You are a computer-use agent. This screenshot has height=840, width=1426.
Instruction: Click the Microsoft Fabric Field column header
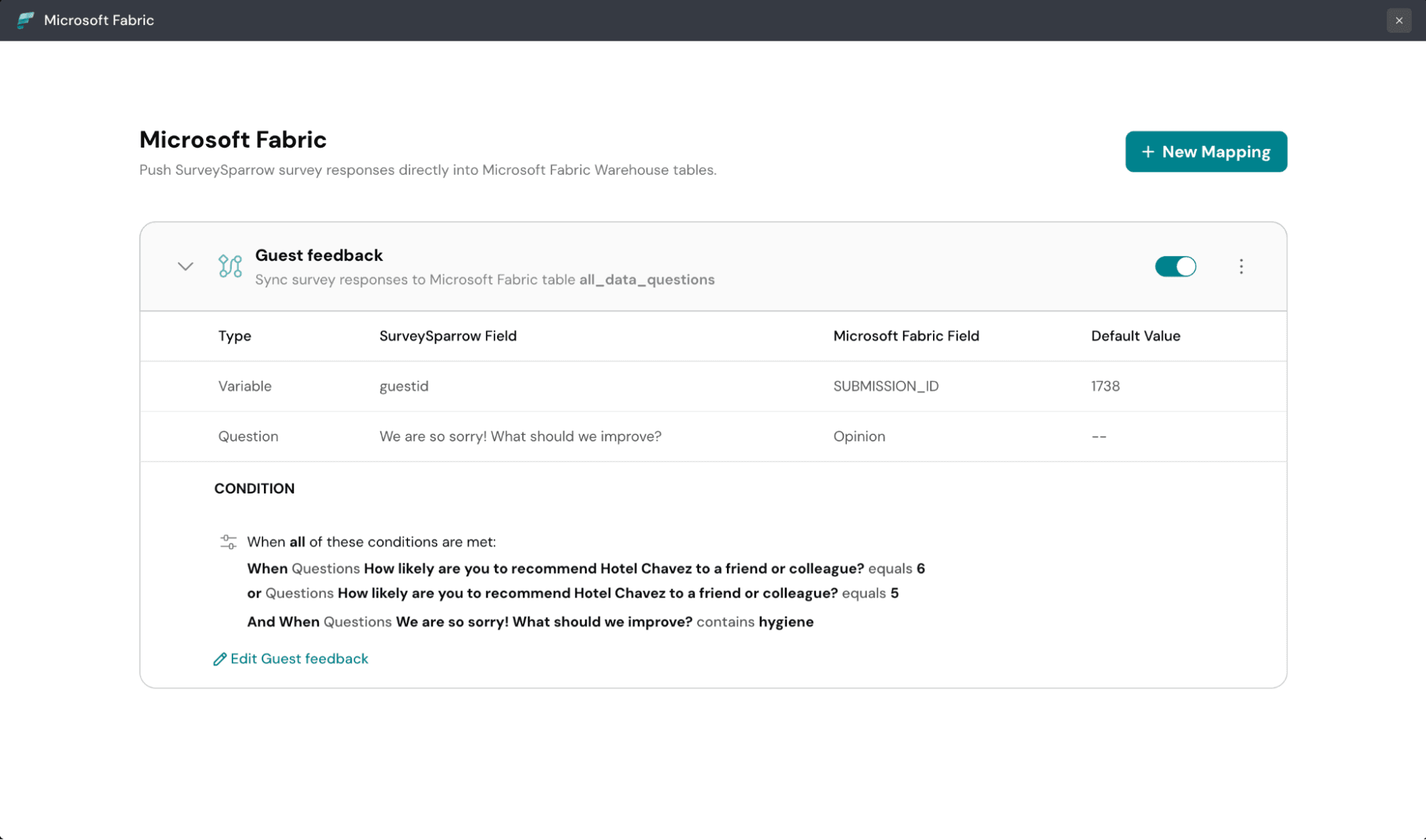tap(906, 336)
